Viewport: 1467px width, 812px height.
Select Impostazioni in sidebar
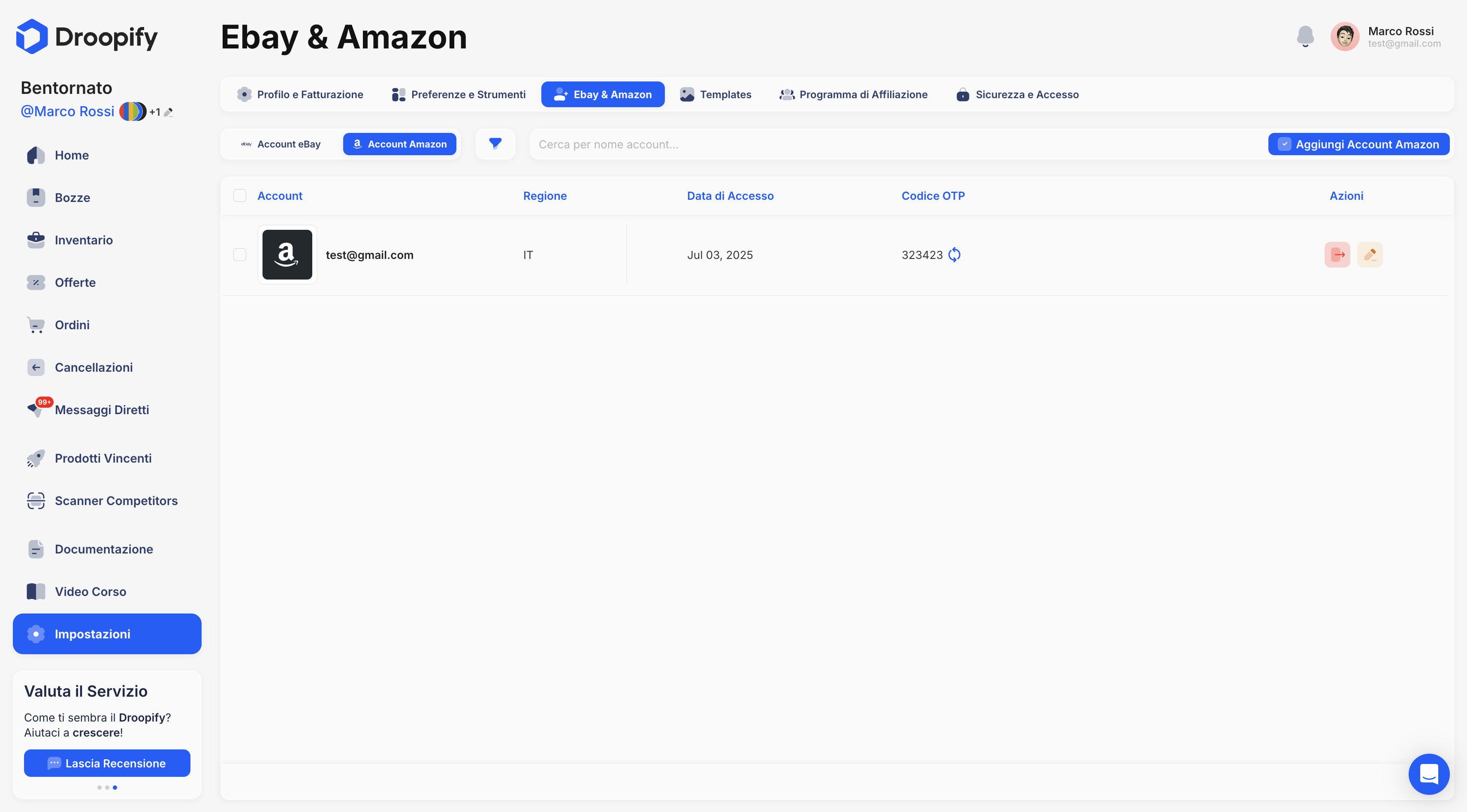[107, 634]
